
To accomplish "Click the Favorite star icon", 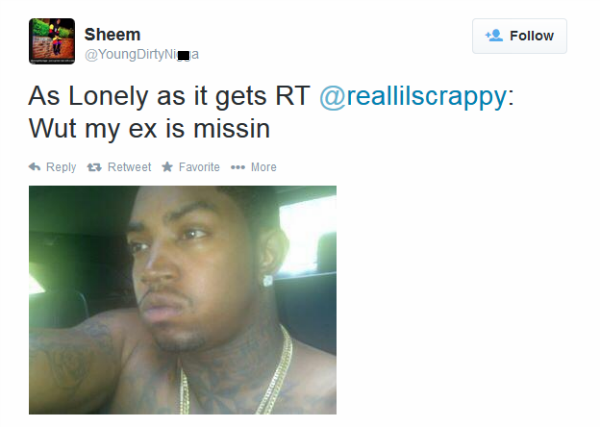I will coord(167,167).
